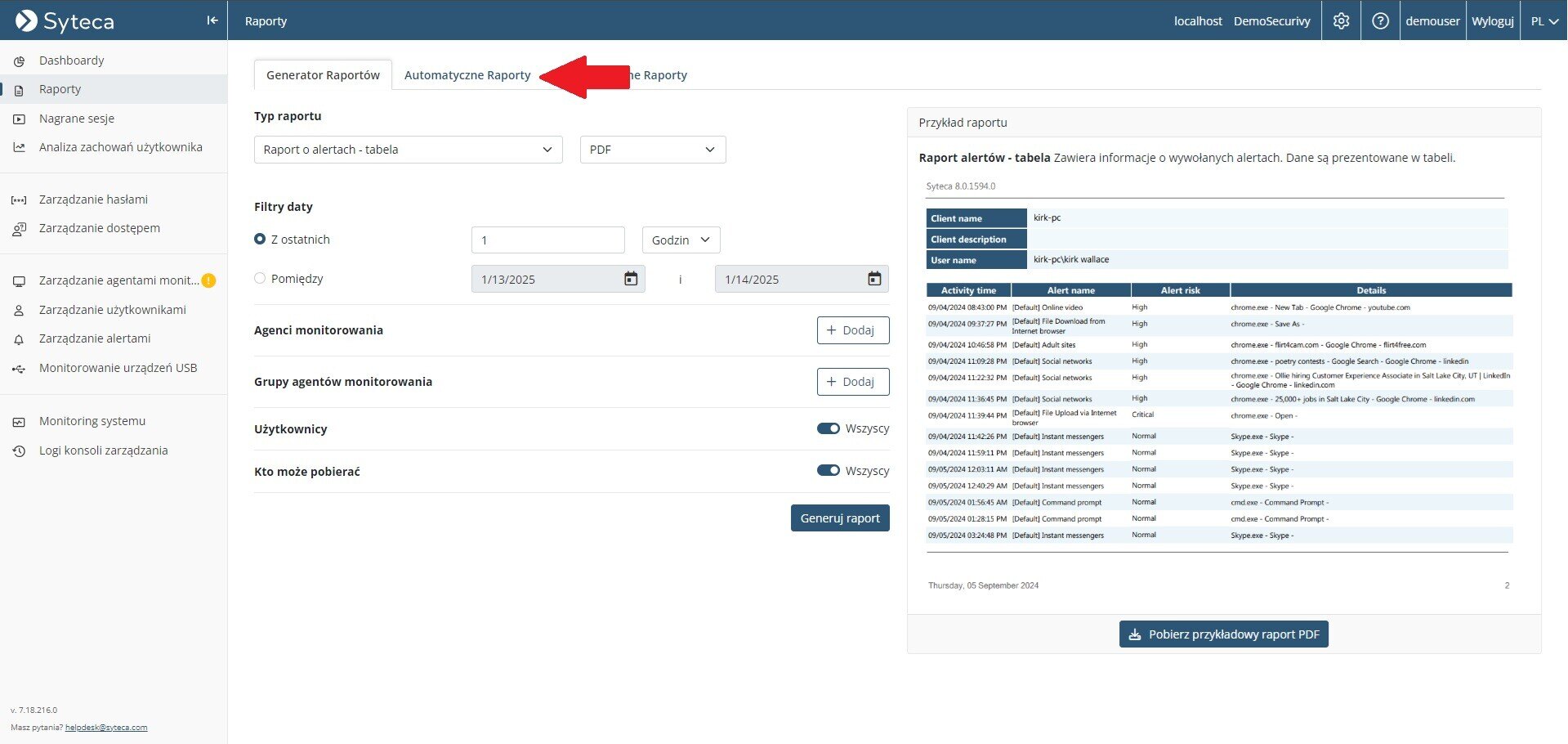
Task: Click the settings gear icon in header
Action: click(1341, 21)
